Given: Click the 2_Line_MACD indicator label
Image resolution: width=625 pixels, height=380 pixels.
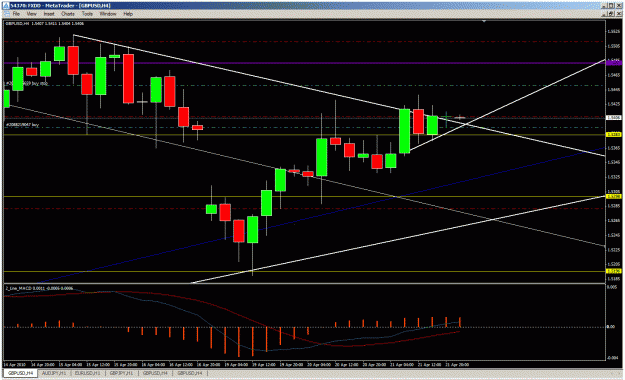Looking at the screenshot, I should (39, 288).
